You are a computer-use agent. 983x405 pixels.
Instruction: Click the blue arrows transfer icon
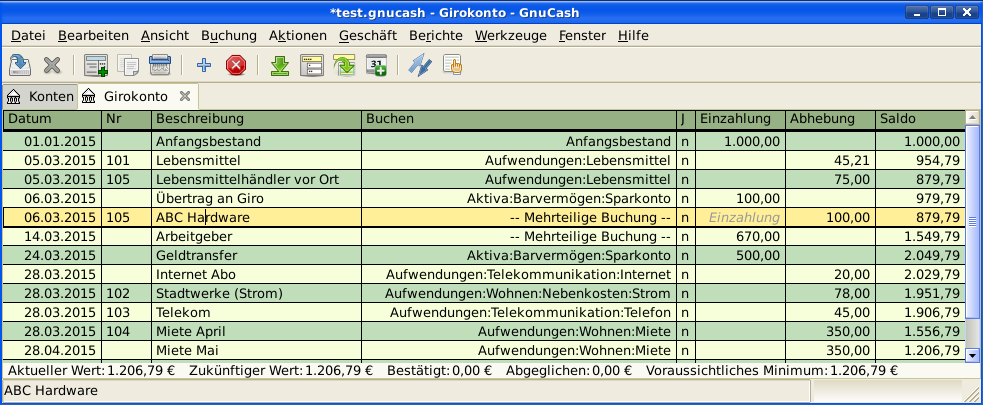pyautogui.click(x=420, y=66)
